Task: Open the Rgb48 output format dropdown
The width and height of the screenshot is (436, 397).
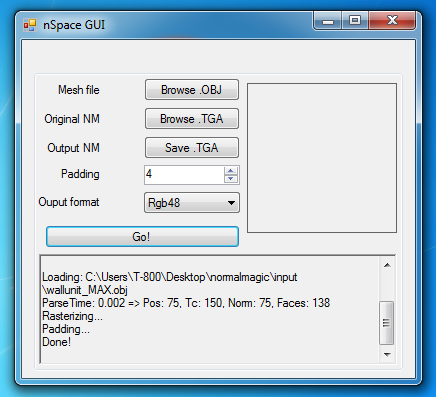Action: tap(192, 203)
